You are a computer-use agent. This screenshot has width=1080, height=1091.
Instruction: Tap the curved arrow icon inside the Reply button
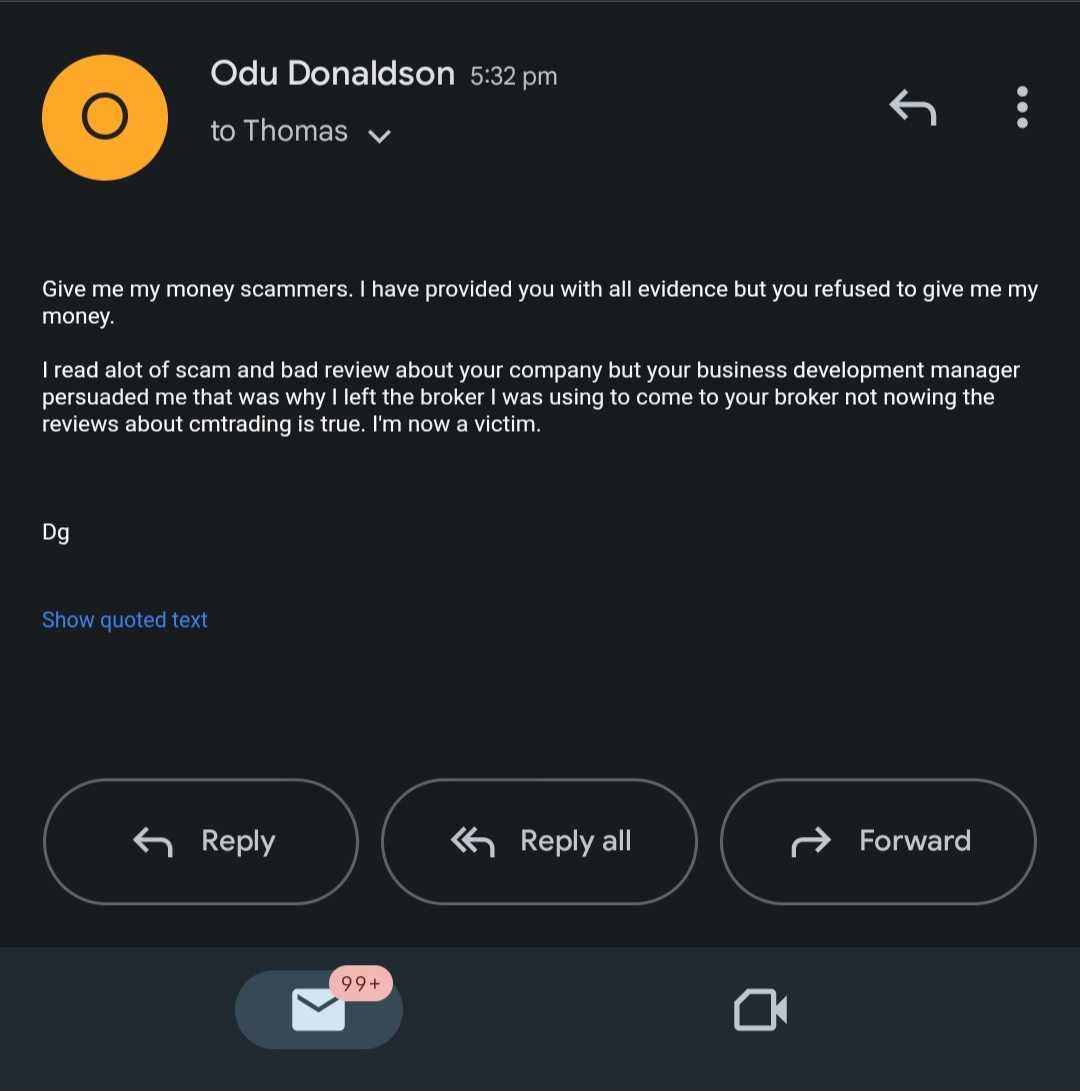(153, 842)
